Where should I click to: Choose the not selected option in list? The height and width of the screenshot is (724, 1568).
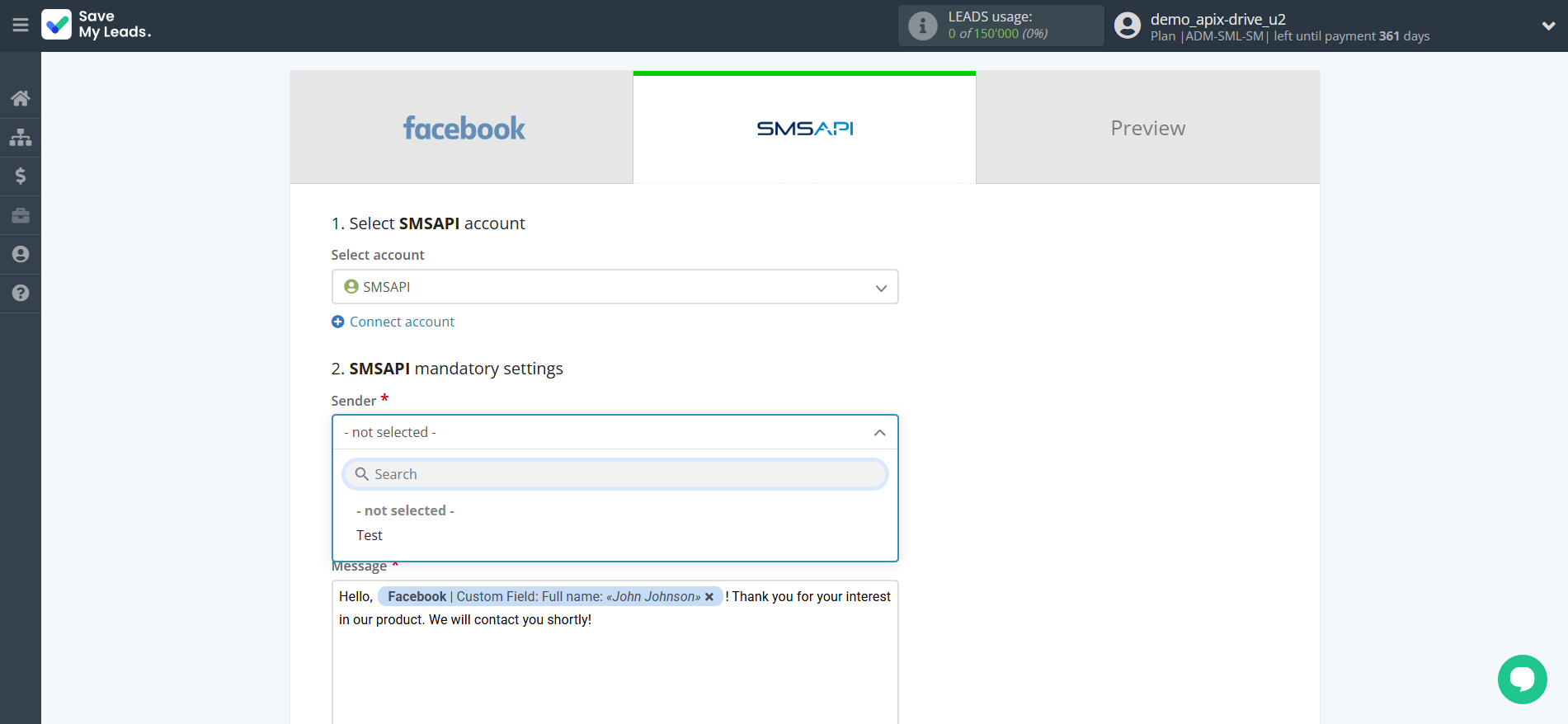pos(405,510)
